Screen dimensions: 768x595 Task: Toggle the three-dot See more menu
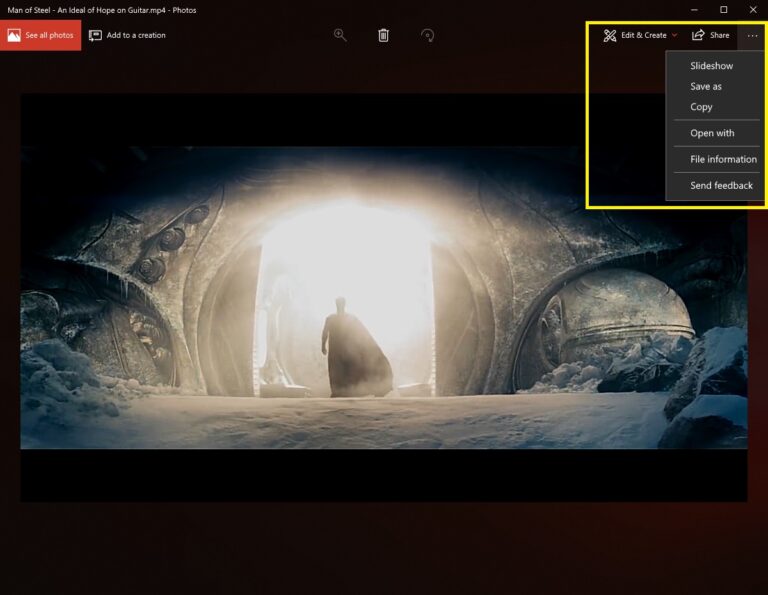pos(752,35)
